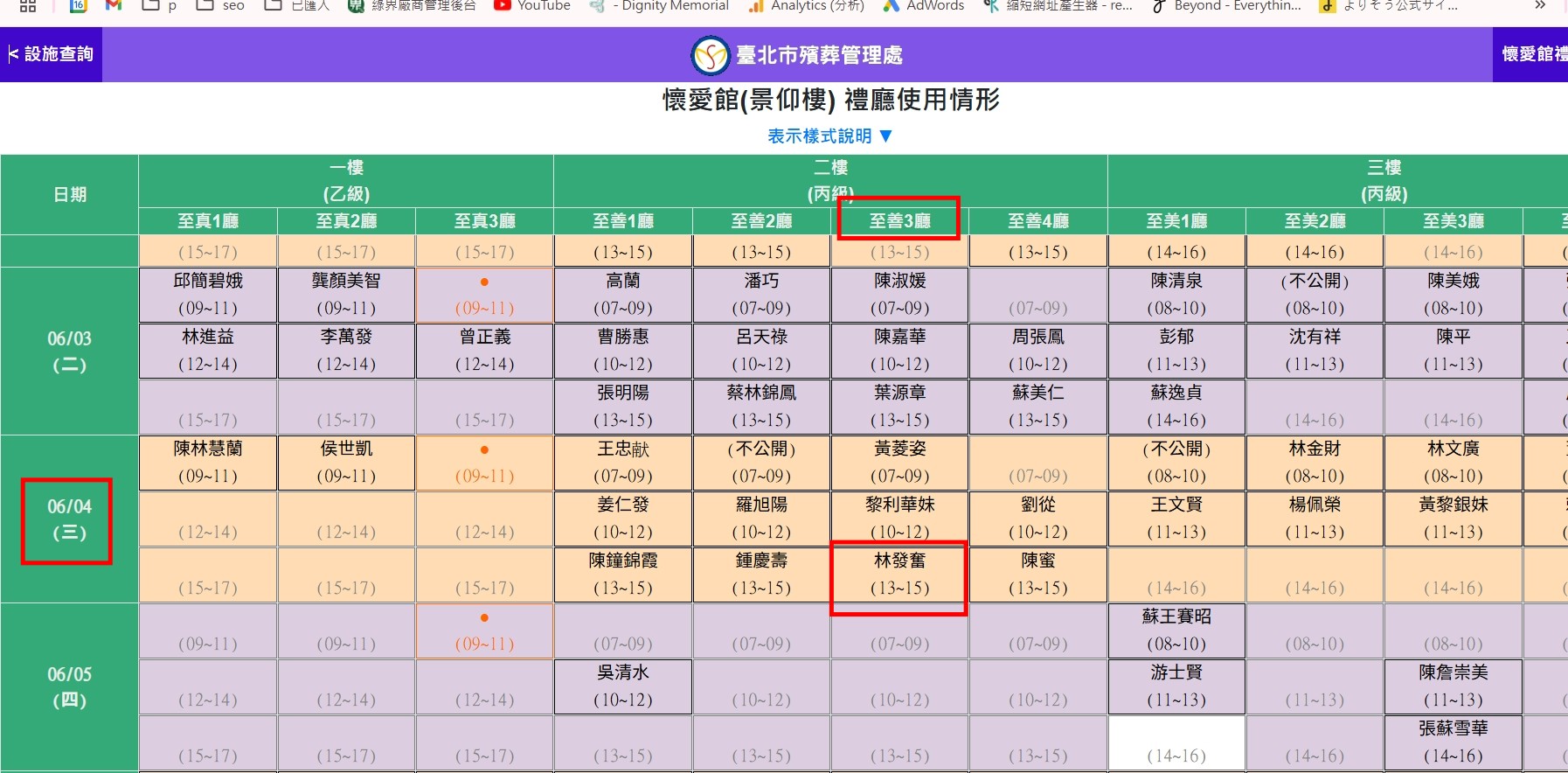Image resolution: width=1568 pixels, height=773 pixels.
Task: Open the 縮短網址產生器 bookmark
Action: click(1058, 5)
